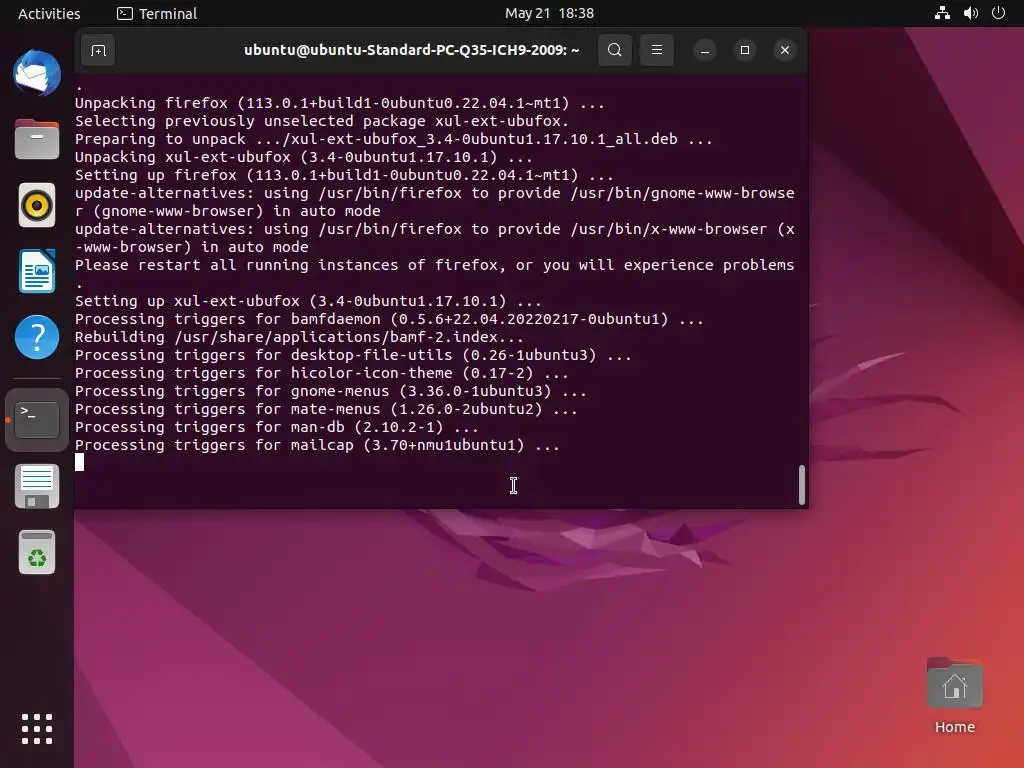
Task: Close the terminal window
Action: coord(785,50)
